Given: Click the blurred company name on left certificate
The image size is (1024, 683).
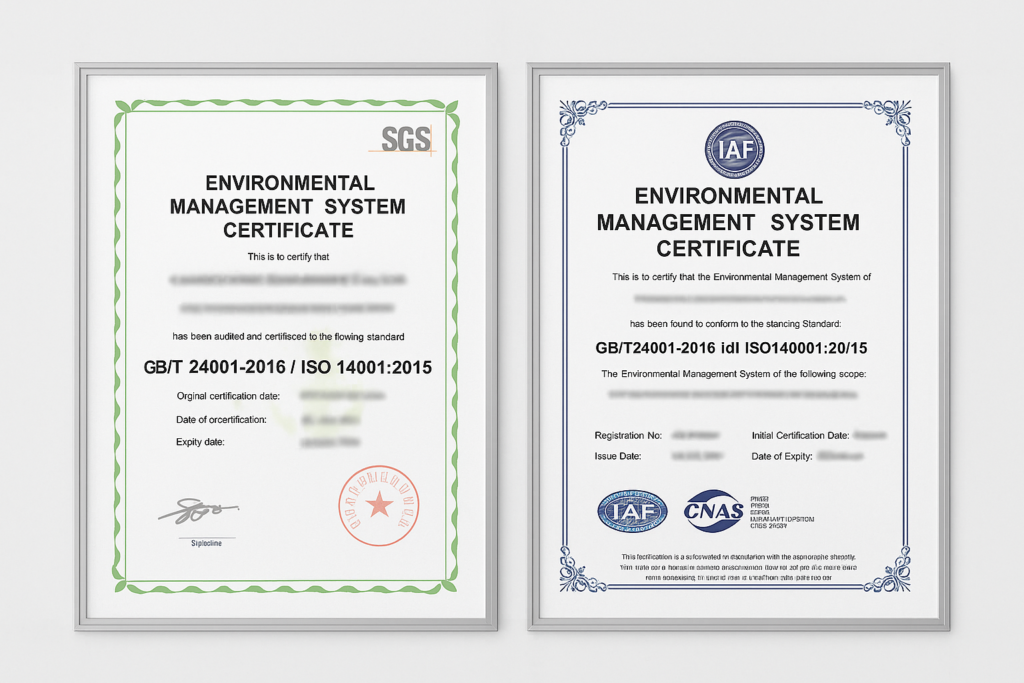Looking at the screenshot, I should coord(287,277).
